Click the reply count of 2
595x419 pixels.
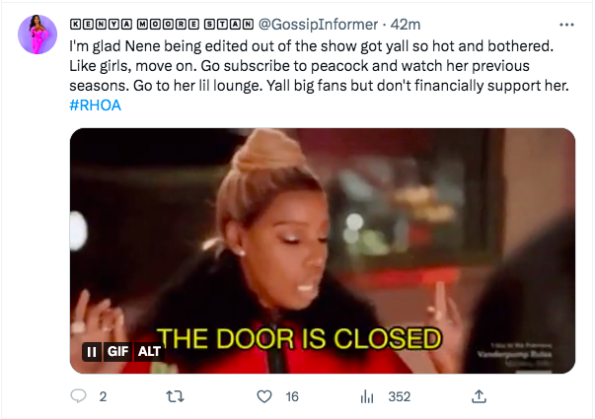[x=103, y=397]
